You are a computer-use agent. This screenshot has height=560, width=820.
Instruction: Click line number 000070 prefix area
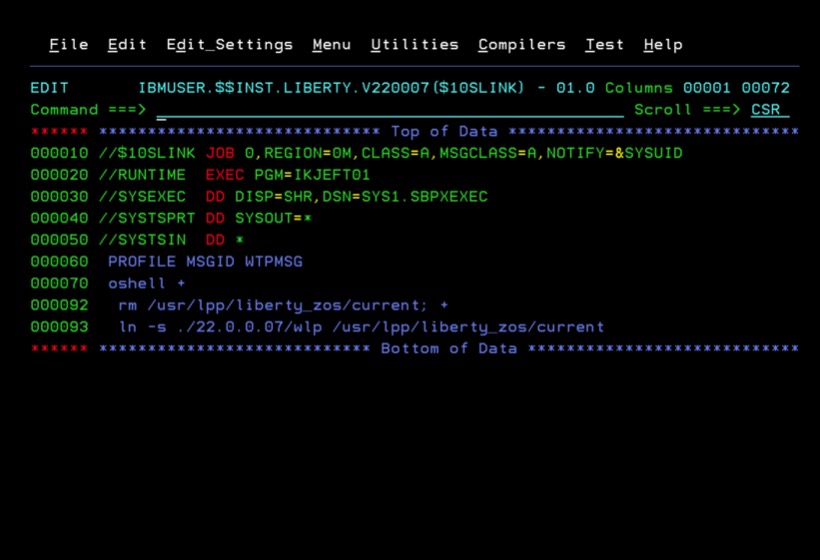click(59, 283)
